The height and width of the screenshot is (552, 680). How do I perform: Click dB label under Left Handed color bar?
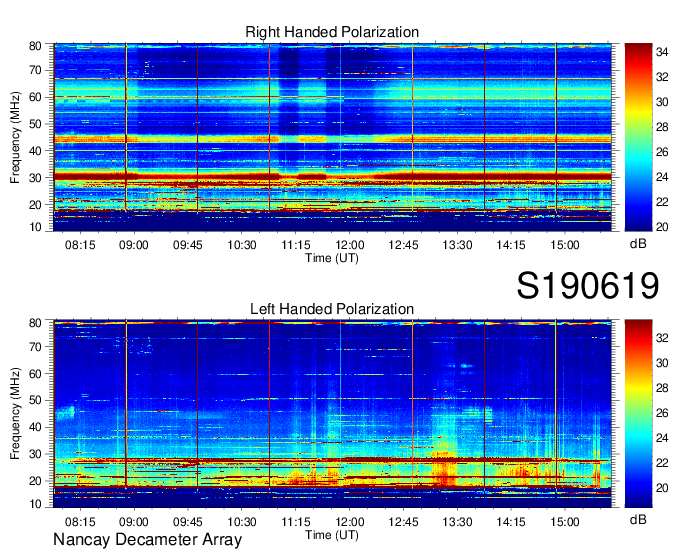(x=638, y=519)
